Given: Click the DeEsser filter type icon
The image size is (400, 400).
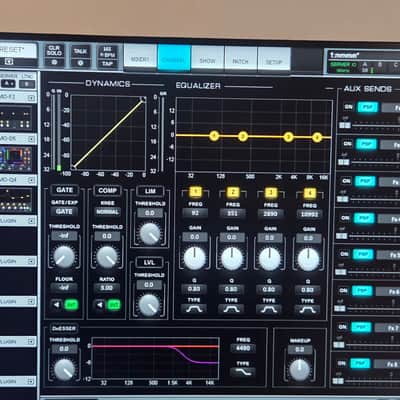Looking at the screenshot, I should pyautogui.click(x=243, y=372).
